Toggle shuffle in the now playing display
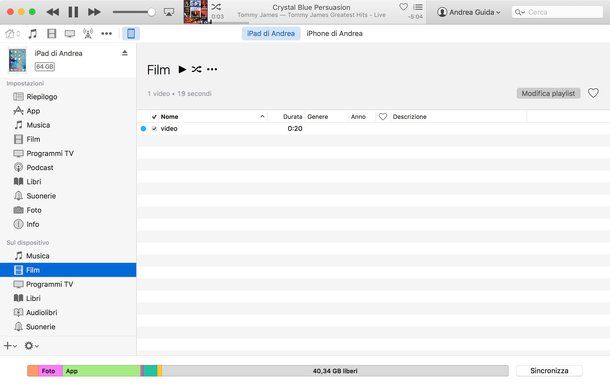Screen dimensions: 610x386 click(x=216, y=7)
